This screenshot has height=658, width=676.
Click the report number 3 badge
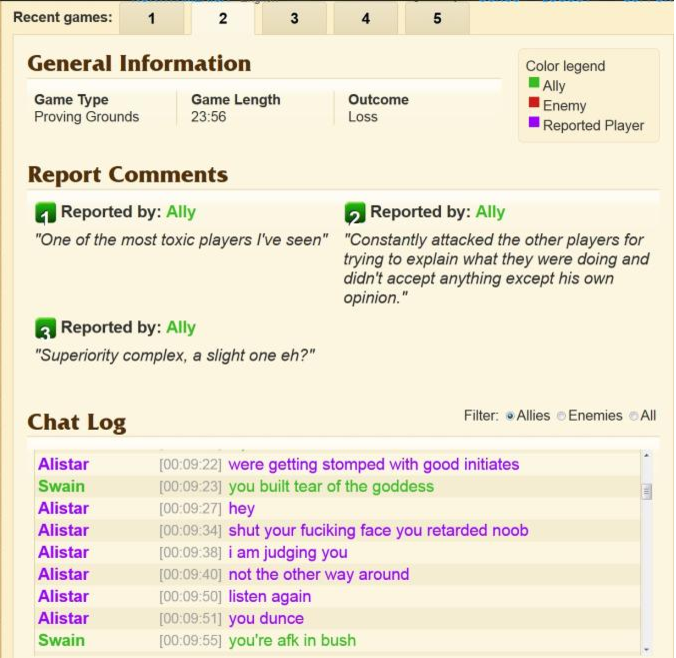[45, 328]
